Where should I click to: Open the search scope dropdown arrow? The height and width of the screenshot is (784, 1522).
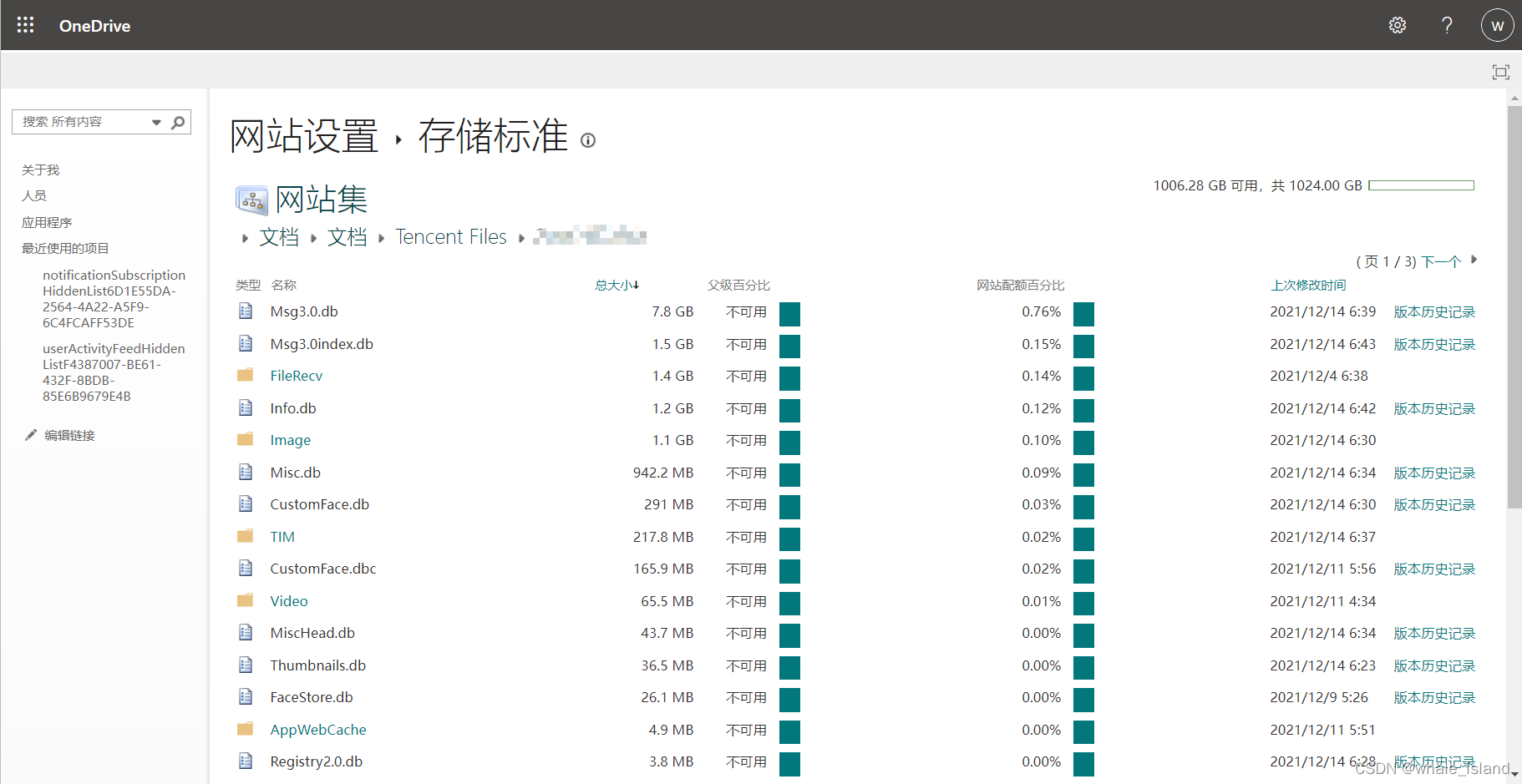[156, 122]
